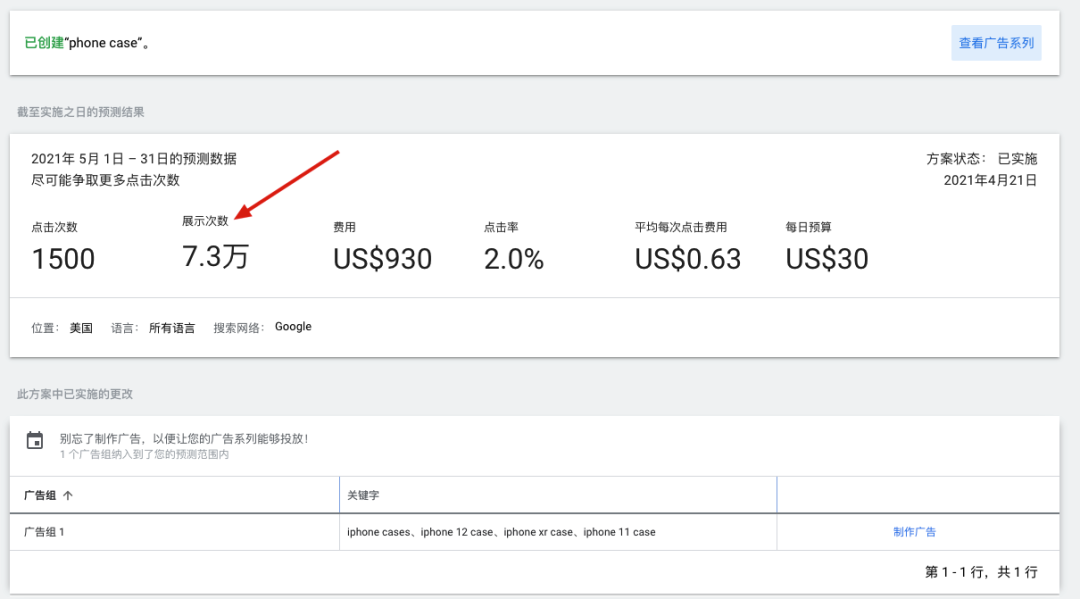The height and width of the screenshot is (599, 1080).
Task: Click the Google search network label
Action: pyautogui.click(x=293, y=326)
